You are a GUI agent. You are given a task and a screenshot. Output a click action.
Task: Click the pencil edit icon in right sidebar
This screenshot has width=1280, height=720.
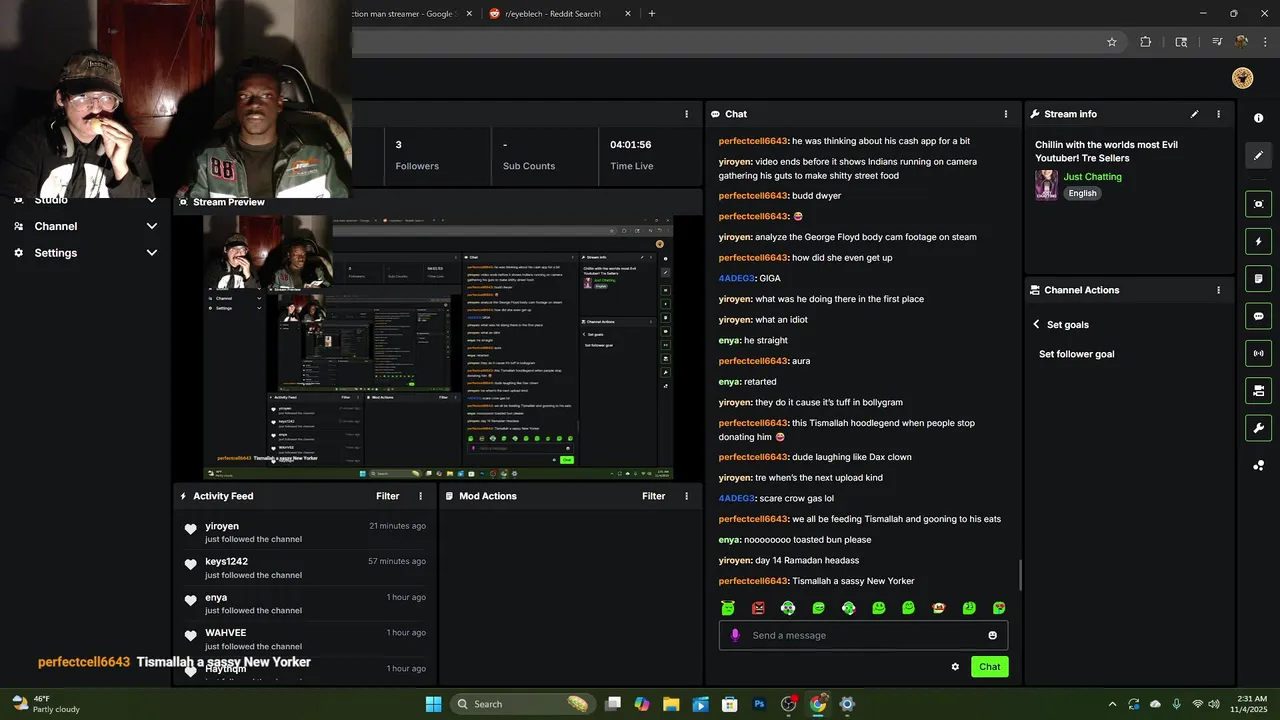[1258, 155]
